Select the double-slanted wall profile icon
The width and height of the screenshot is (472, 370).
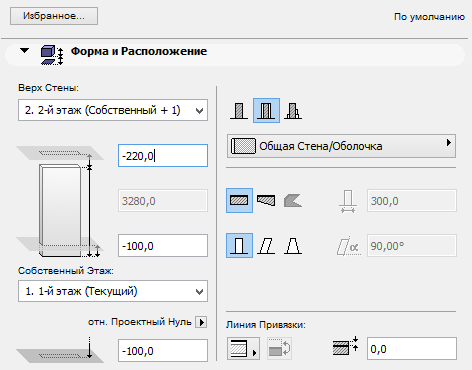coord(293,246)
